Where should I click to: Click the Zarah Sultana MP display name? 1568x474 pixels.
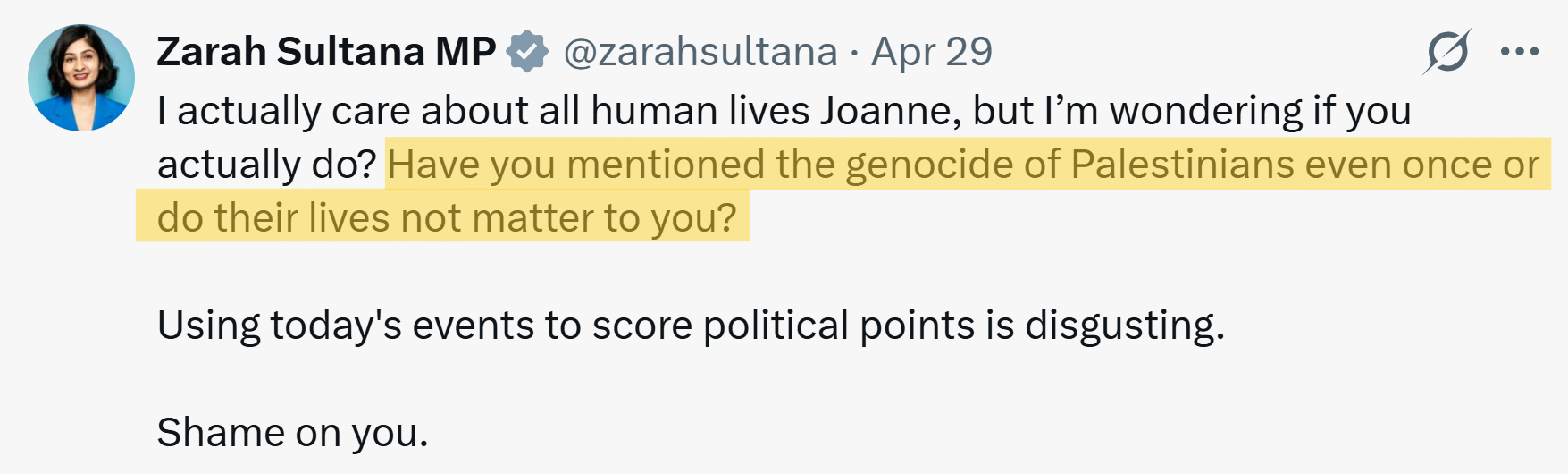point(326,52)
